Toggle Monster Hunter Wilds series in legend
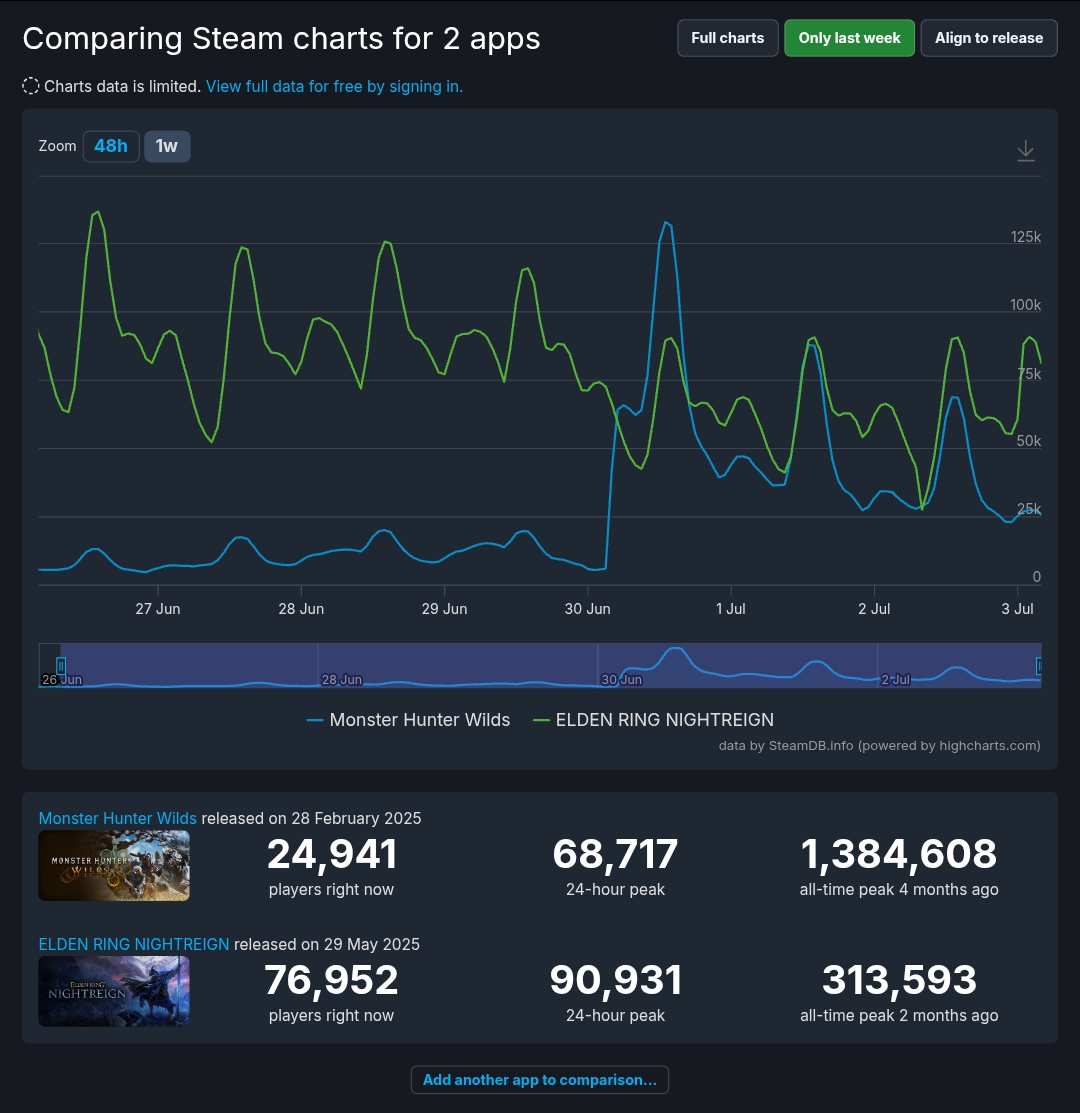The height and width of the screenshot is (1113, 1080). pyautogui.click(x=409, y=720)
